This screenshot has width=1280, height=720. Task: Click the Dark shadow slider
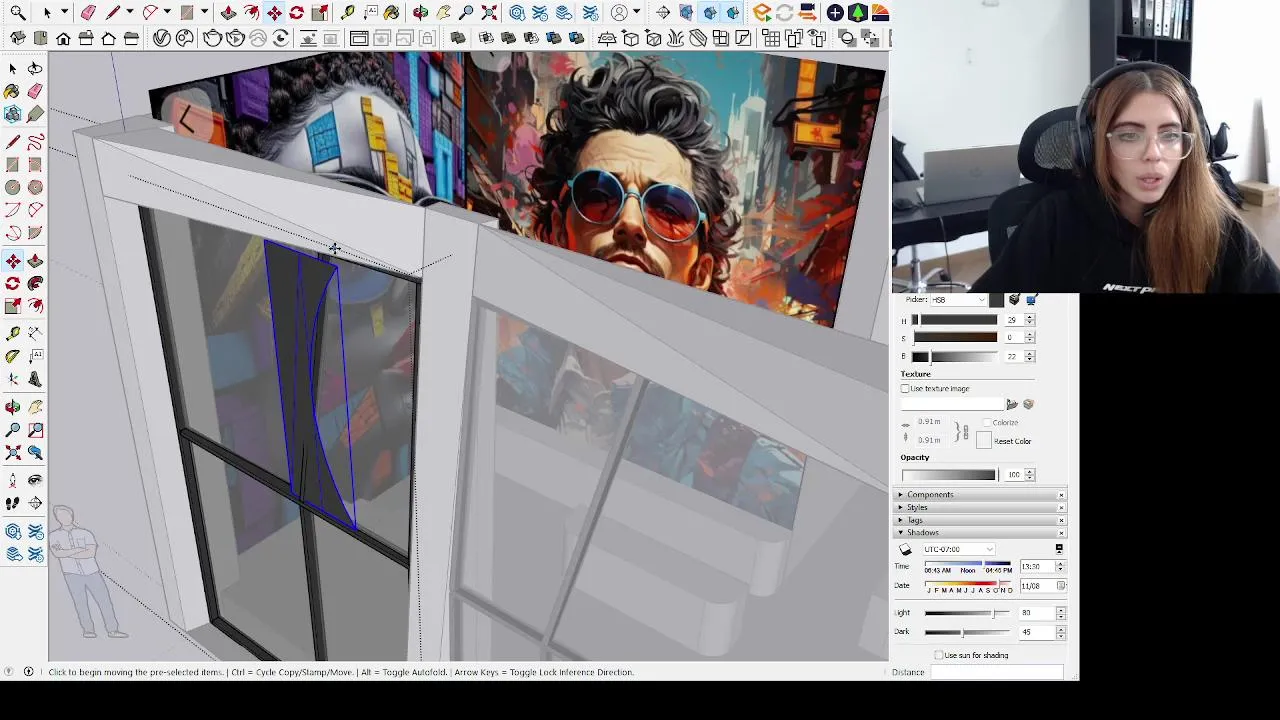(x=968, y=632)
